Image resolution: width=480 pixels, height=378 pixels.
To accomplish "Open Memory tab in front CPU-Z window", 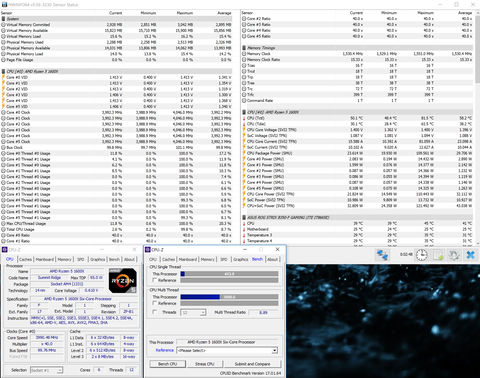I will (208, 259).
